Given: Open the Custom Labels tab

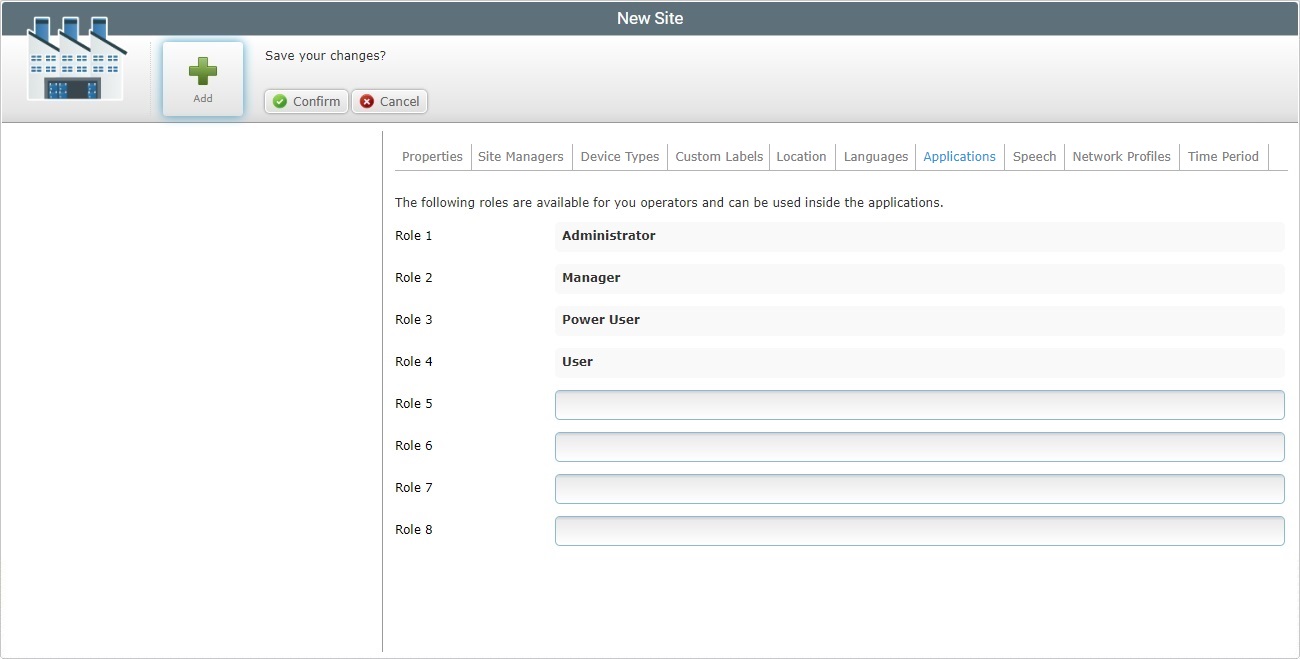Looking at the screenshot, I should click(718, 156).
